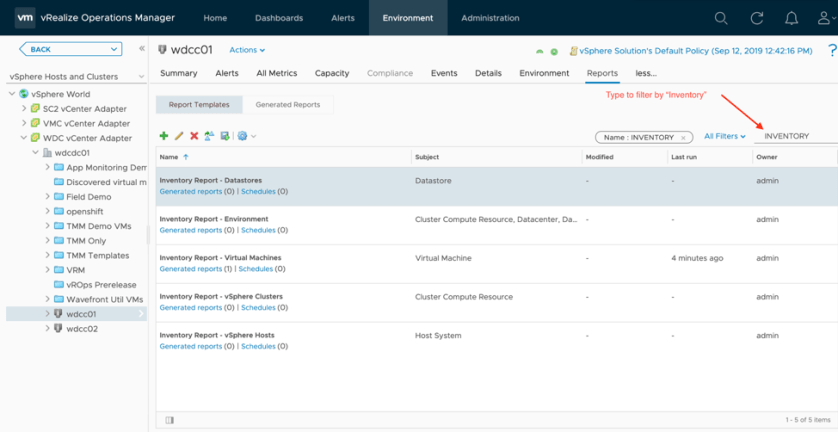The width and height of the screenshot is (838, 432).
Task: Click the search magnifier icon
Action: [x=721, y=18]
